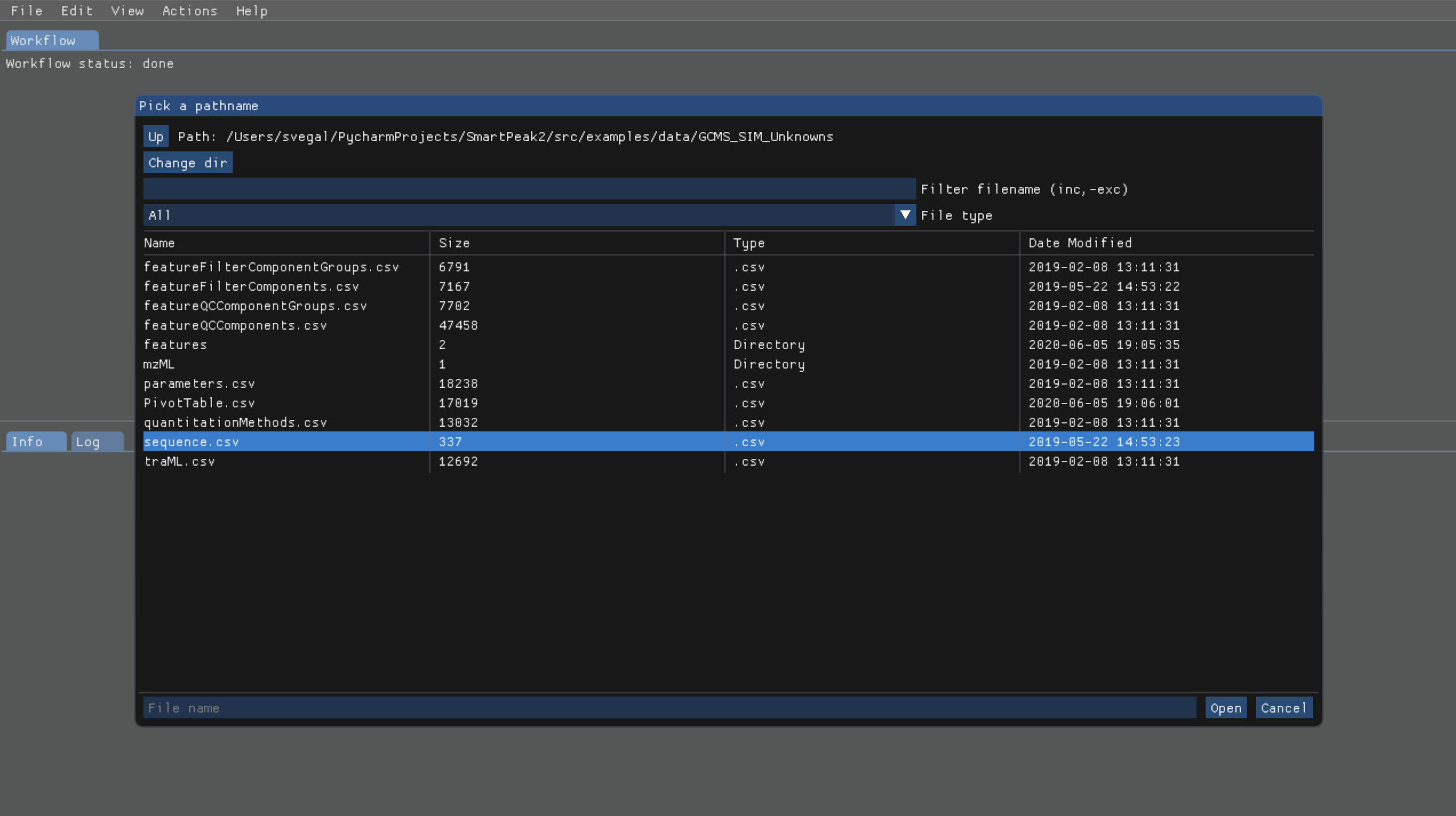This screenshot has width=1456, height=816.
Task: Select the parameters.csv file
Action: coord(199,383)
